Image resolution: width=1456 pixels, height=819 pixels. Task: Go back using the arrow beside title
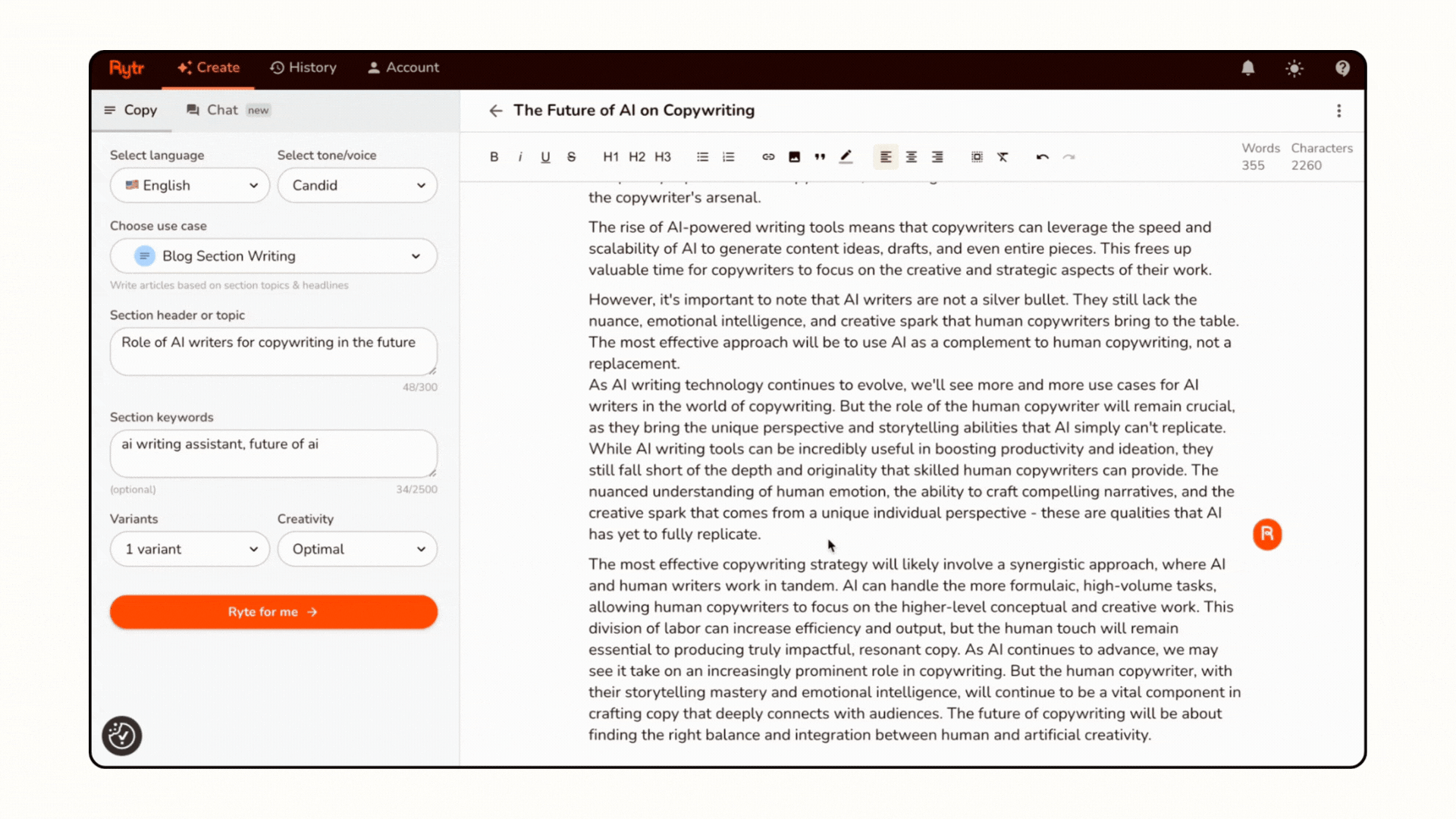496,111
